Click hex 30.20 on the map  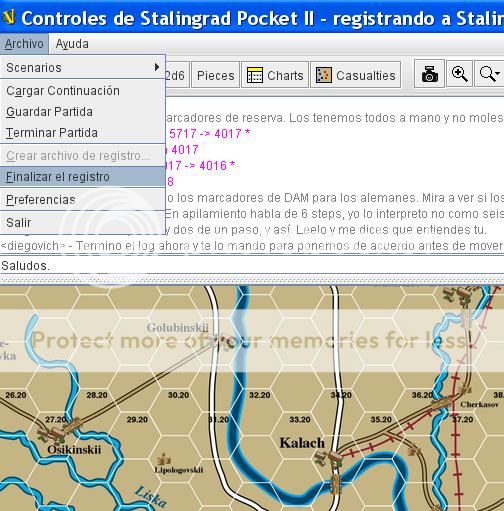point(178,395)
